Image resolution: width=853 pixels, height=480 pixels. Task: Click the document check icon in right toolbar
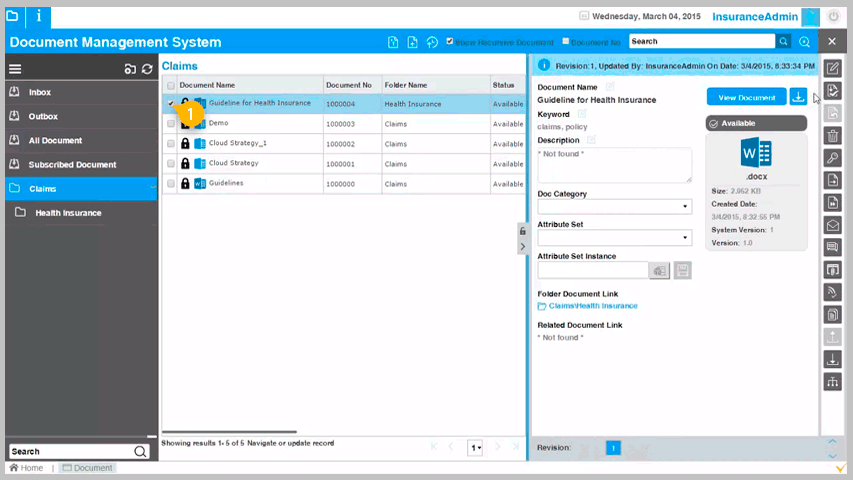(x=832, y=90)
